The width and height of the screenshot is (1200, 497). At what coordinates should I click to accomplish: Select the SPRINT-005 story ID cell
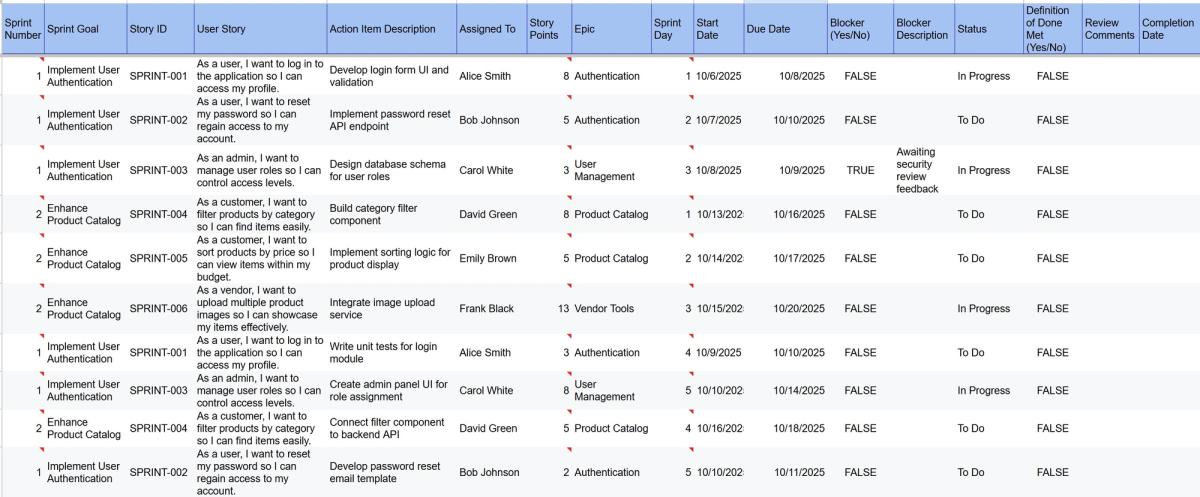click(159, 258)
